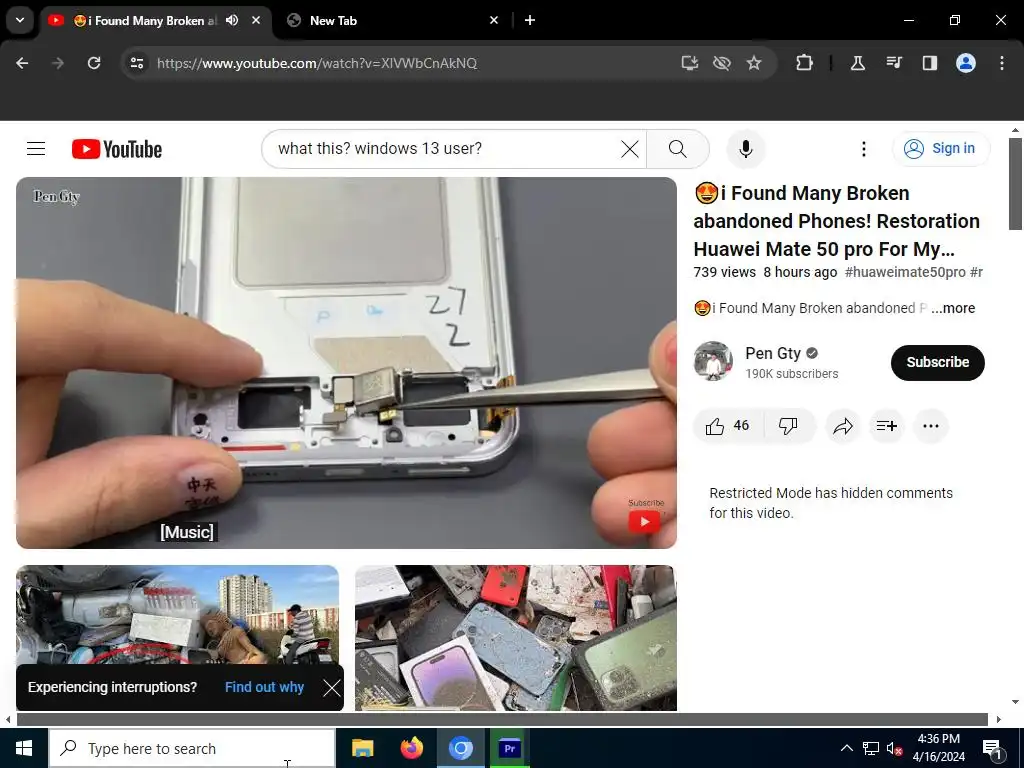
Task: Go back to previous page
Action: pyautogui.click(x=22, y=63)
